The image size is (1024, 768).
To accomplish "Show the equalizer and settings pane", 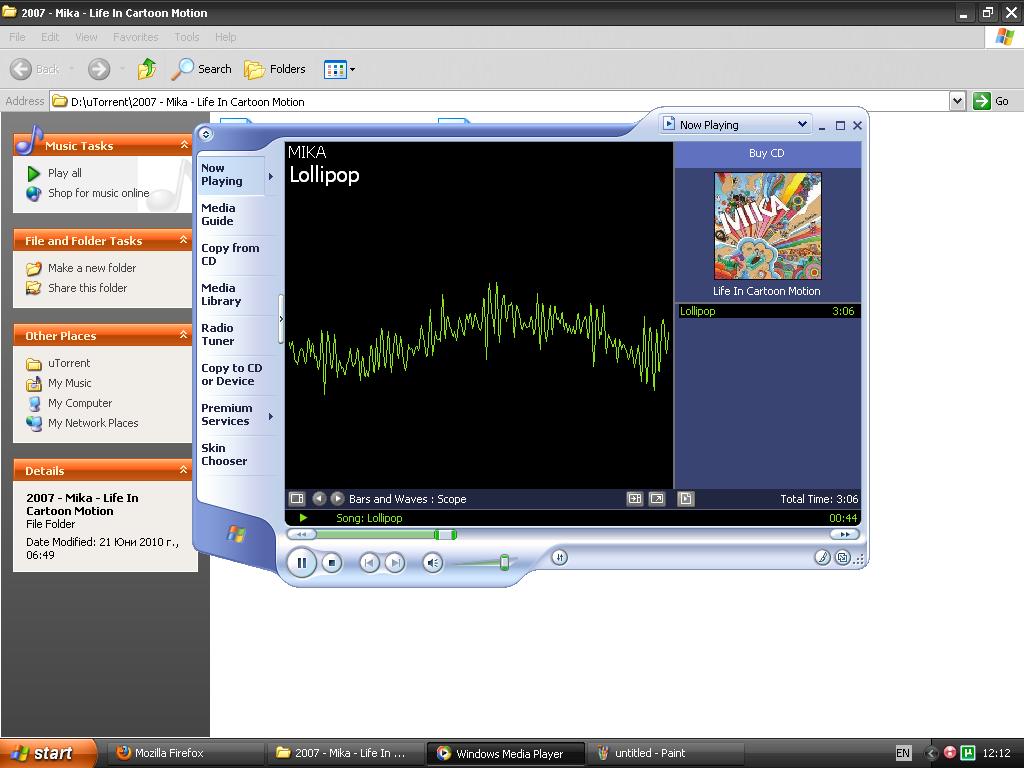I will point(560,557).
